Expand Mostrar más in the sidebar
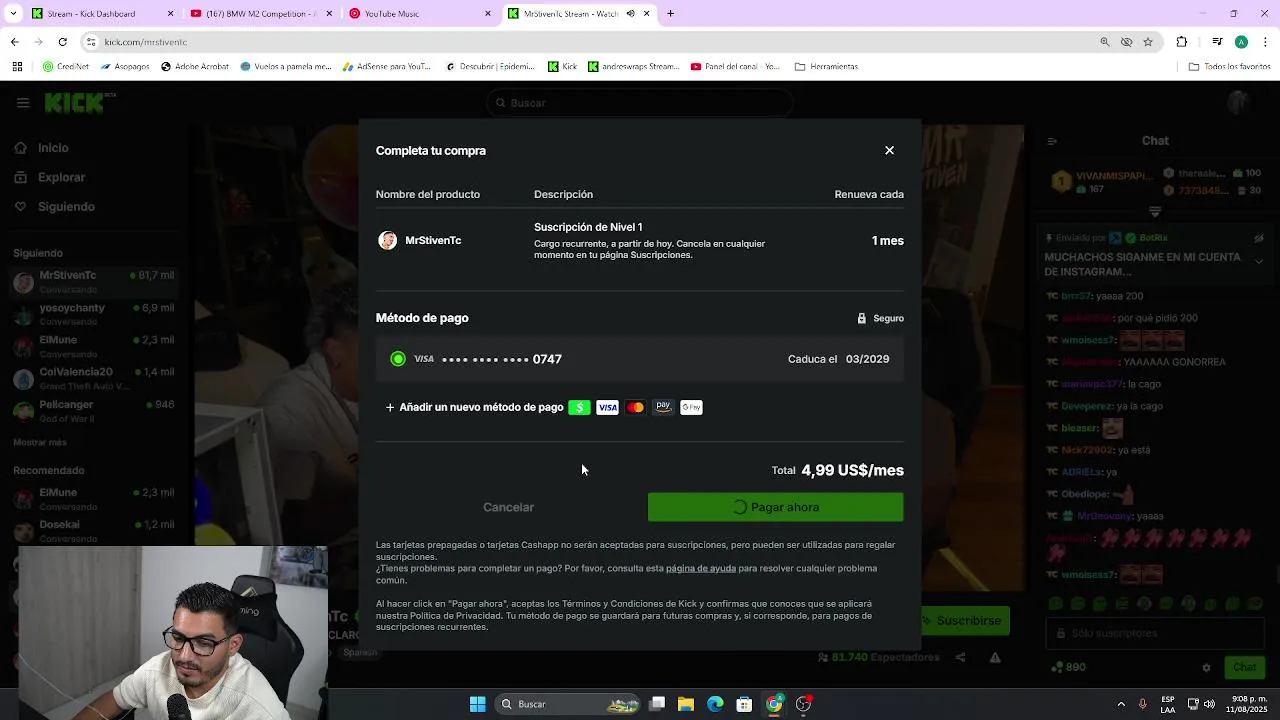Image resolution: width=1280 pixels, height=720 pixels. point(40,442)
